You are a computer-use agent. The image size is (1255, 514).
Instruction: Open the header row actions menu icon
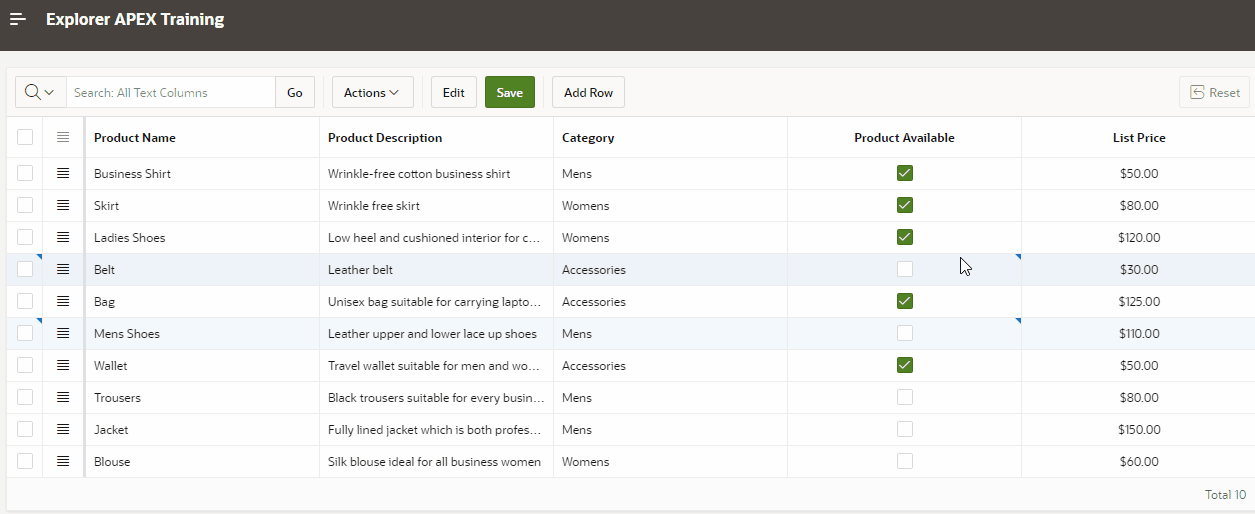coord(63,137)
